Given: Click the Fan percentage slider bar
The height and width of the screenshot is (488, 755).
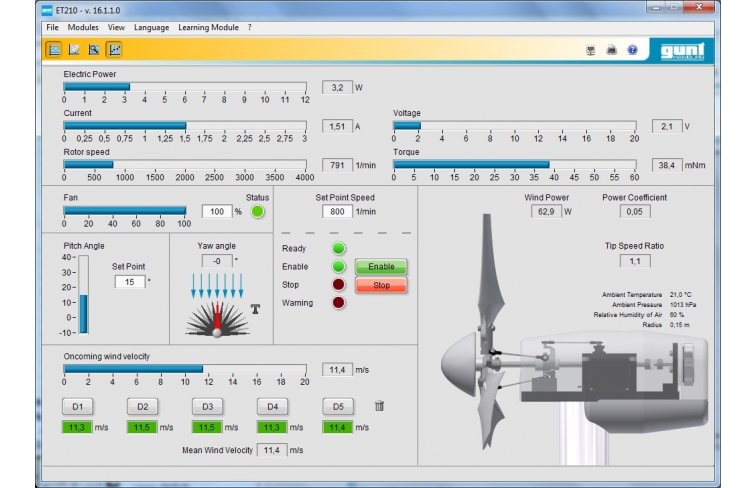Looking at the screenshot, I should (125, 211).
